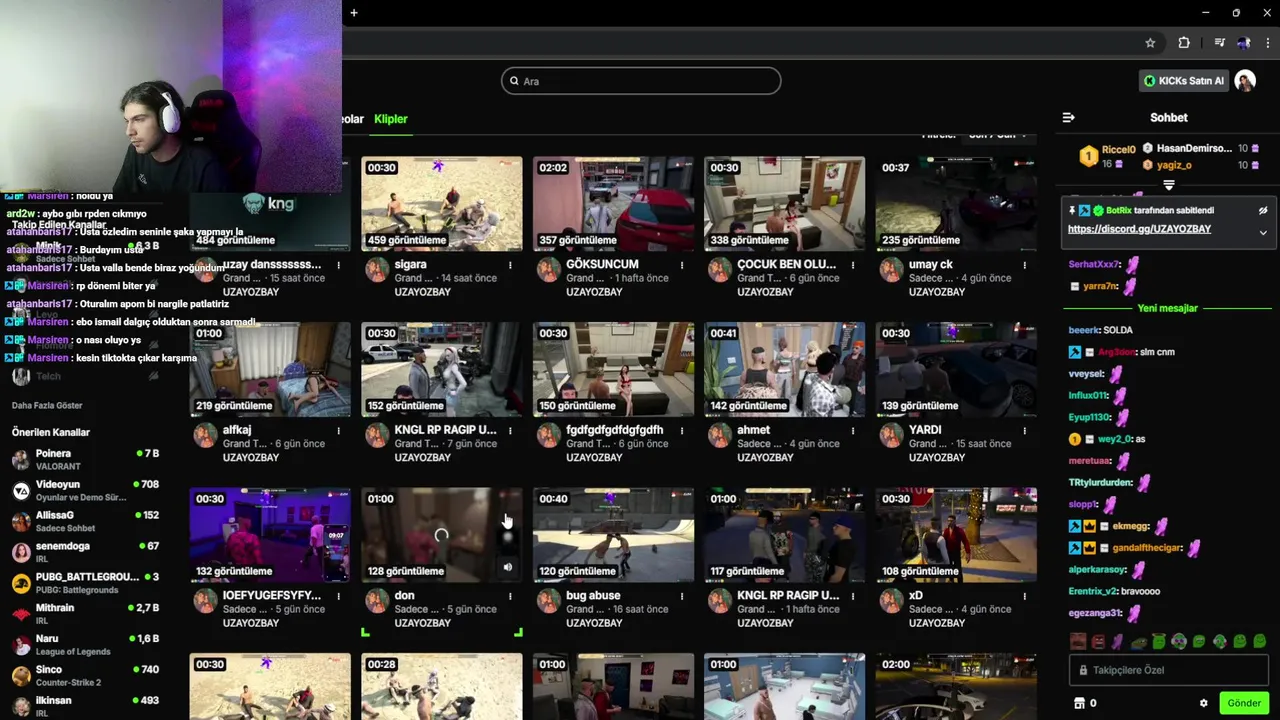Open the browser profile avatar in toolbar

[1244, 43]
